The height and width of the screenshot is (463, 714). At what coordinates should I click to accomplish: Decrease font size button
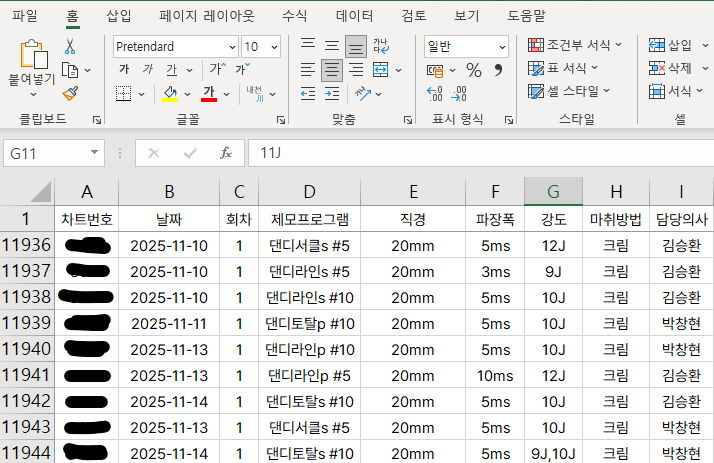(242, 69)
